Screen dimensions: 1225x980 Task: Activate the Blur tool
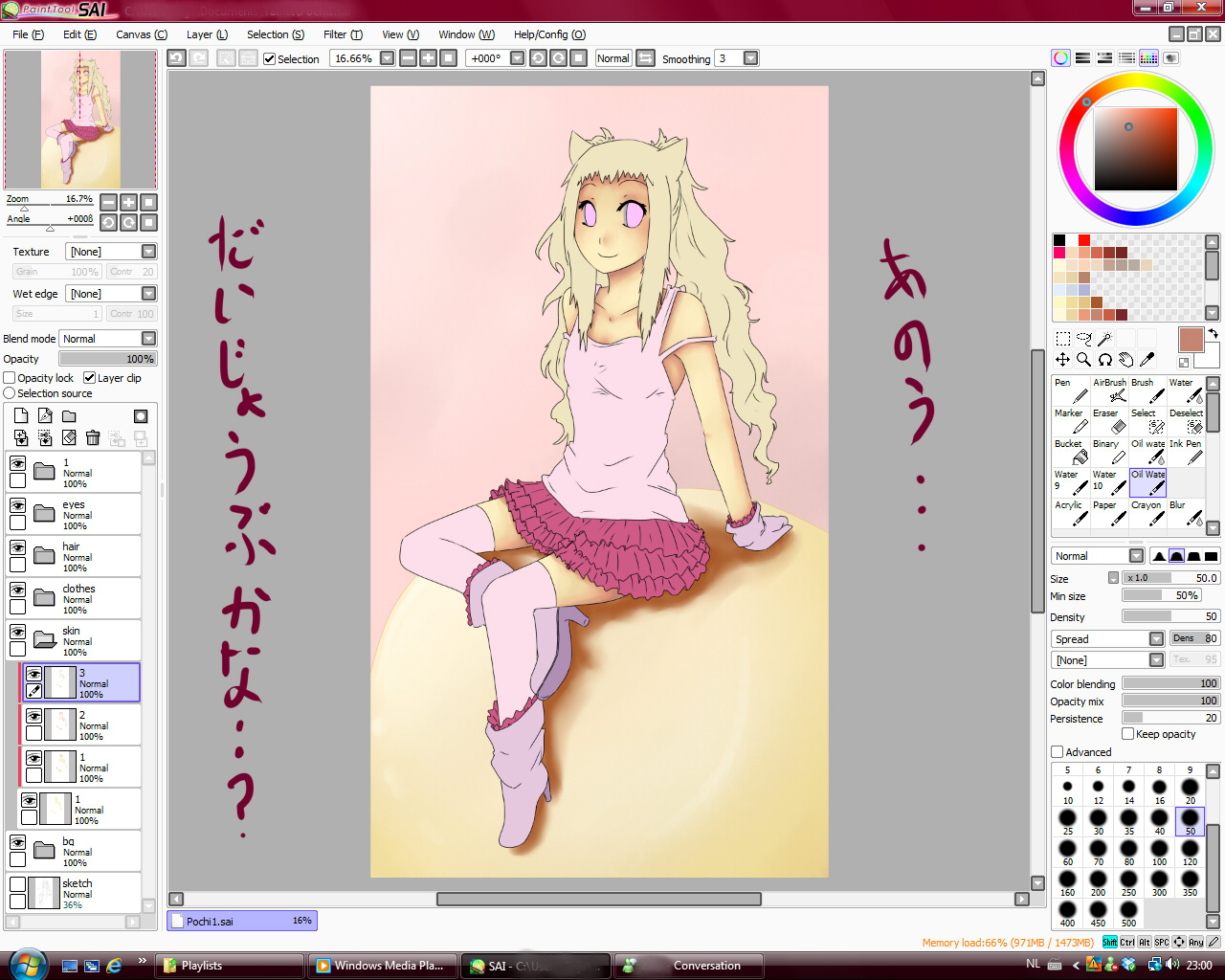tap(1186, 512)
